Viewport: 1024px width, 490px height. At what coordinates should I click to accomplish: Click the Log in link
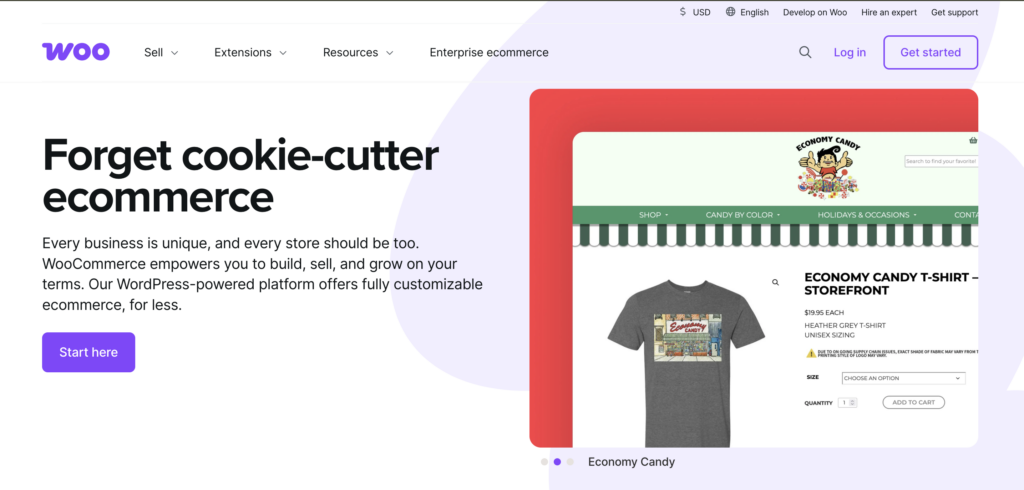coord(850,52)
